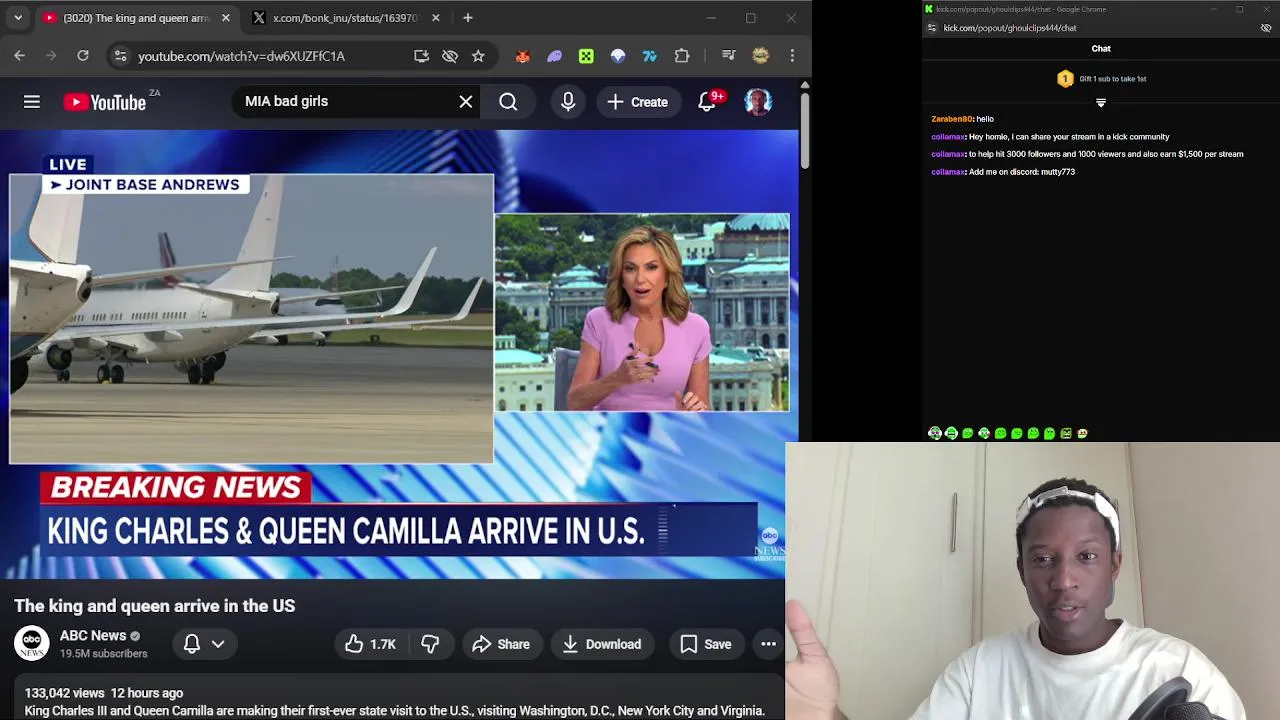Viewport: 1280px width, 720px height.
Task: Click the 19.5M subscribers text
Action: 103,654
